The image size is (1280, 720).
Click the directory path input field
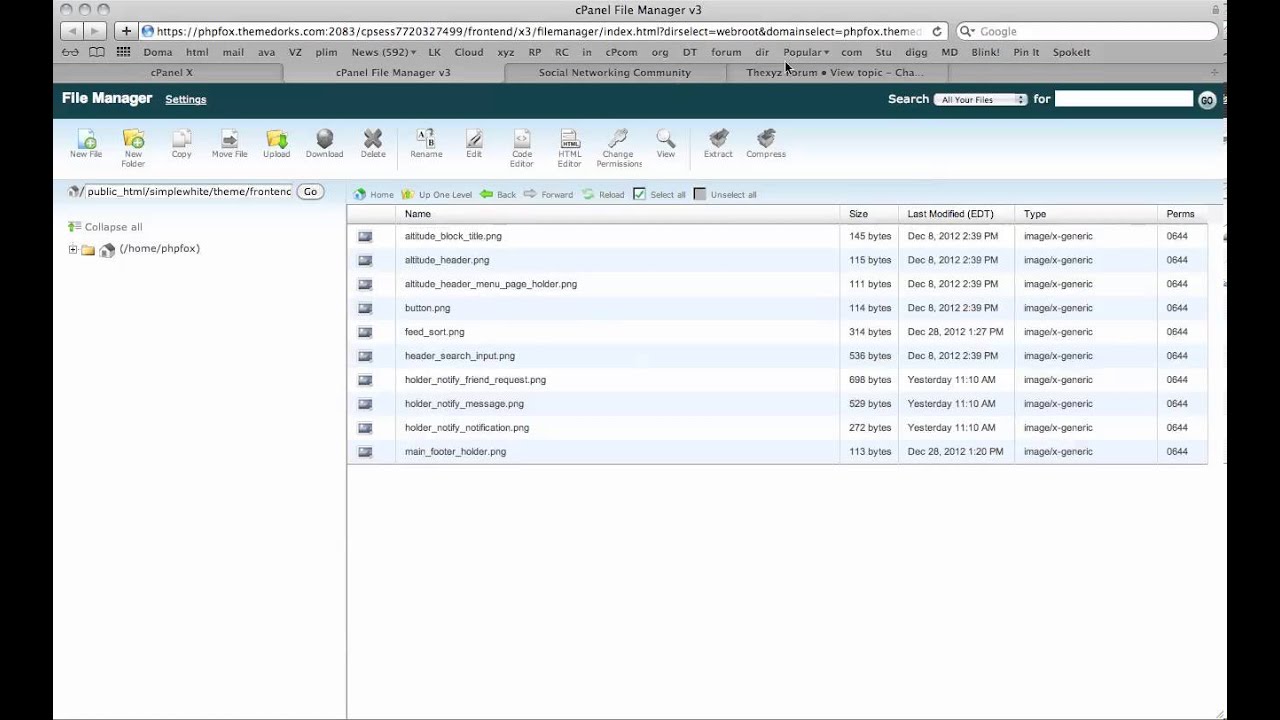point(189,191)
